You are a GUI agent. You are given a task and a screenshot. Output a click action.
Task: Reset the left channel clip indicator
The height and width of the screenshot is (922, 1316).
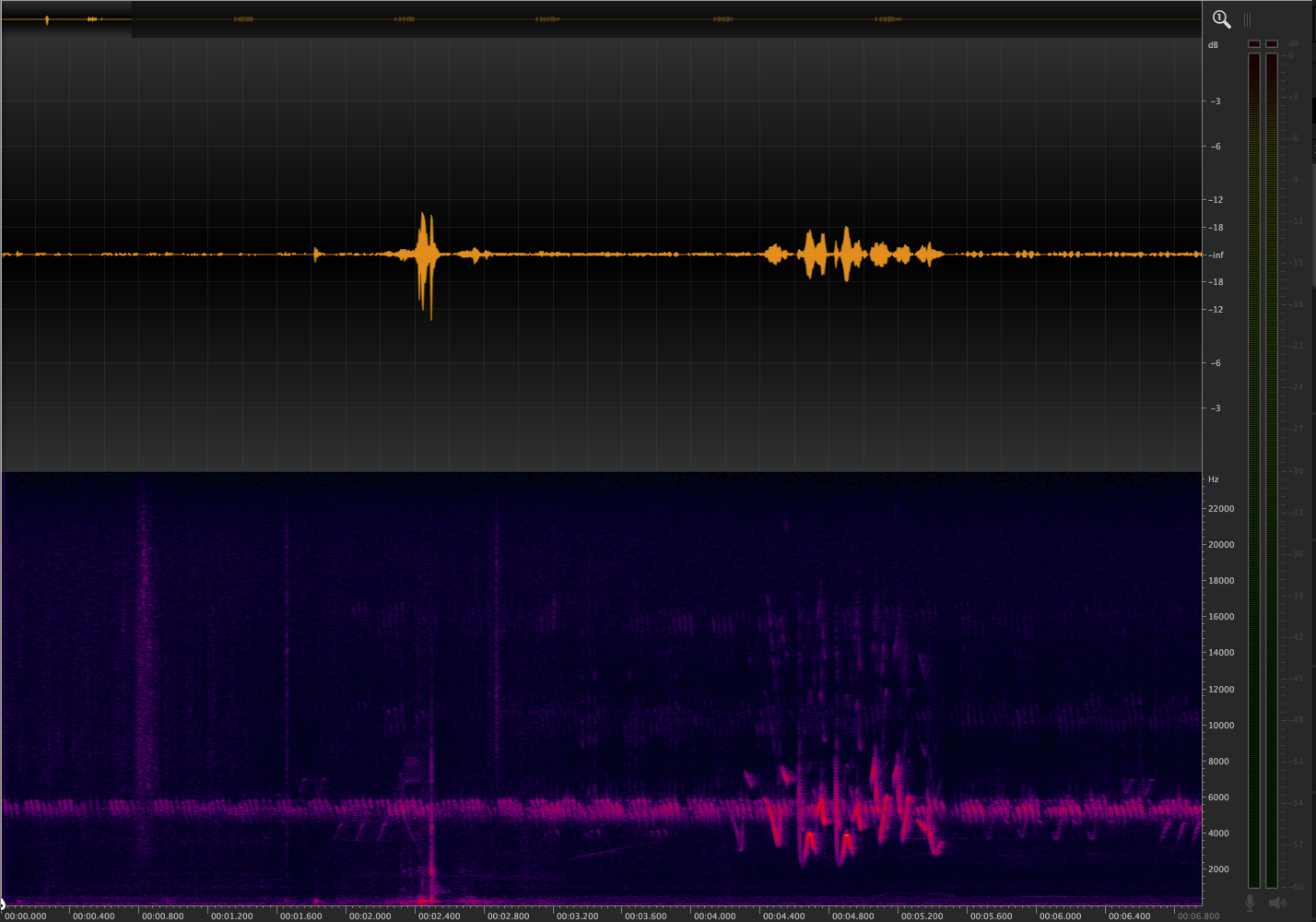point(1252,42)
